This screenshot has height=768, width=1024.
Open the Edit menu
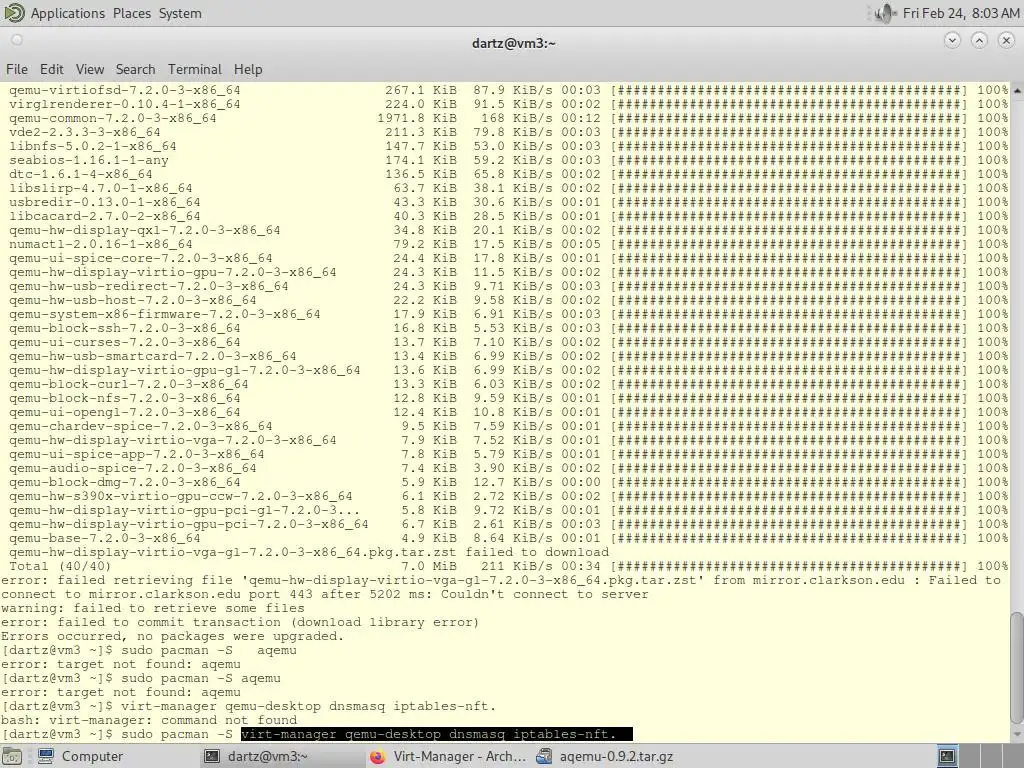[x=52, y=69]
